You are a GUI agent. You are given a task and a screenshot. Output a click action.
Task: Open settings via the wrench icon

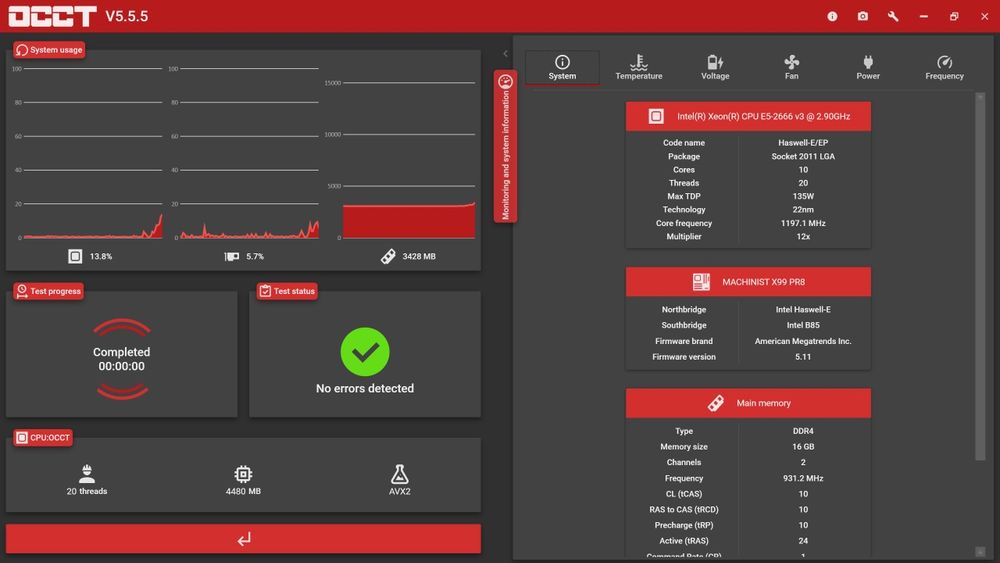coord(893,17)
